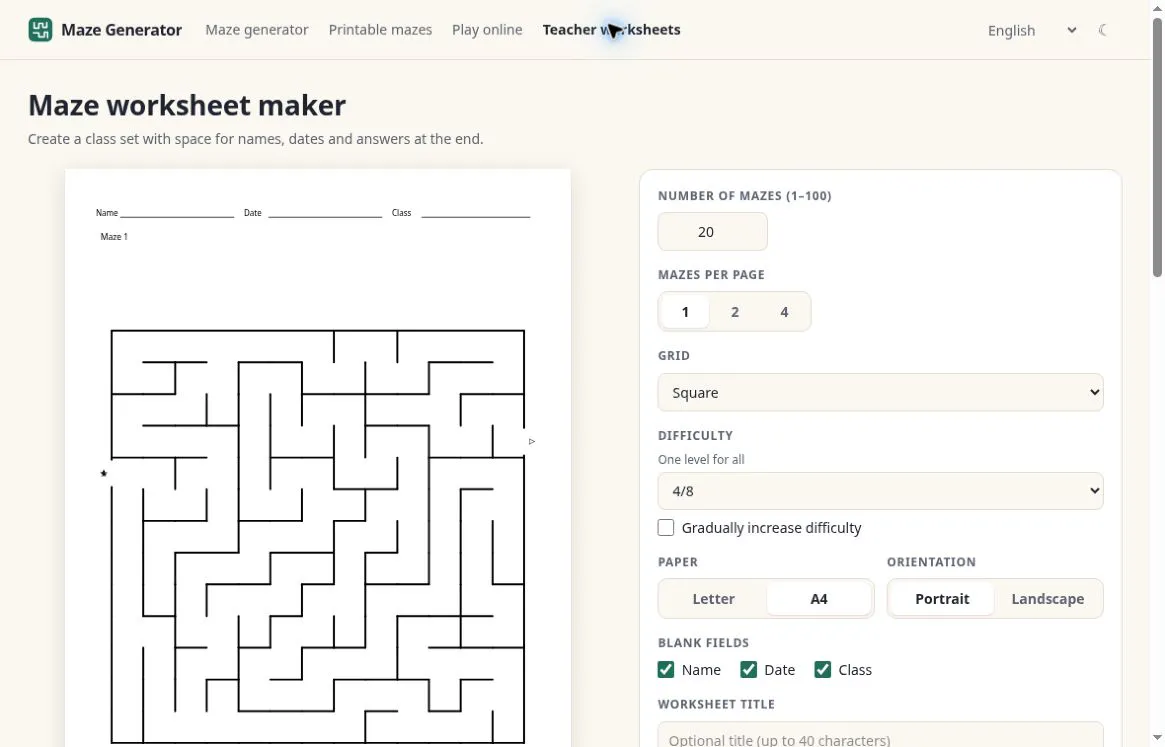Open the Maze generator nav page
This screenshot has width=1165, height=747.
(x=256, y=30)
